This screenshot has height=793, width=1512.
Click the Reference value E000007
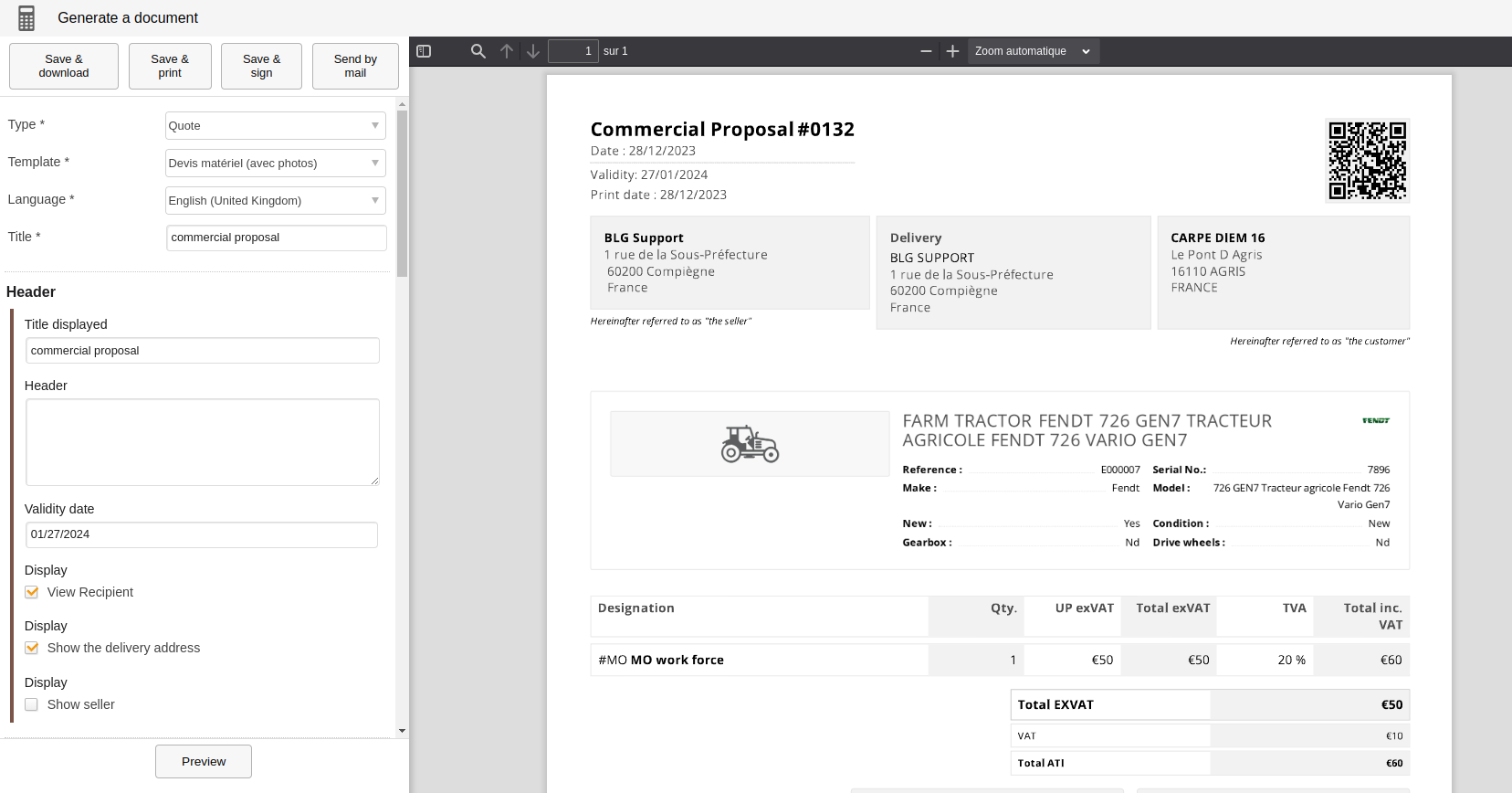tap(1120, 470)
